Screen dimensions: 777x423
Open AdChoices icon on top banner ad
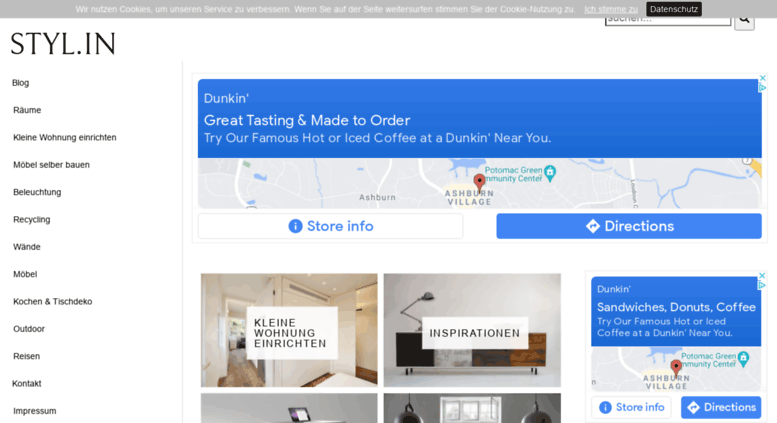pyautogui.click(x=763, y=88)
